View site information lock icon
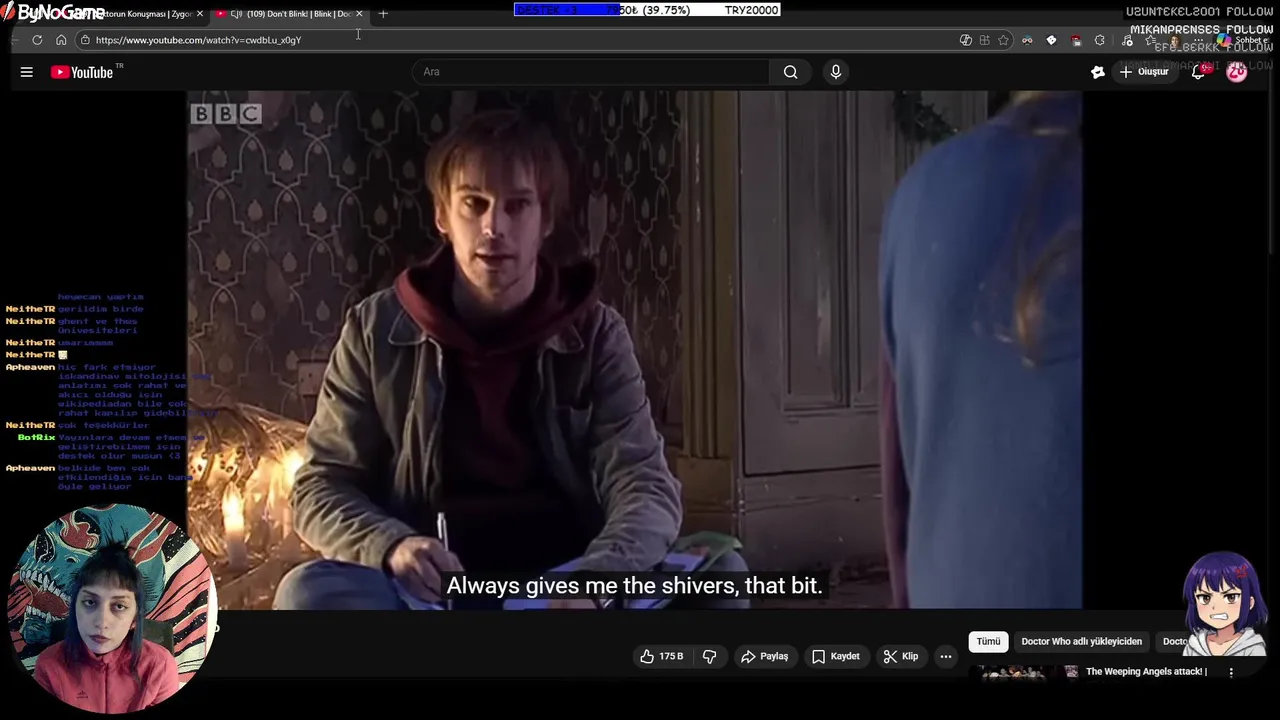Viewport: 1280px width, 720px height. [x=85, y=40]
